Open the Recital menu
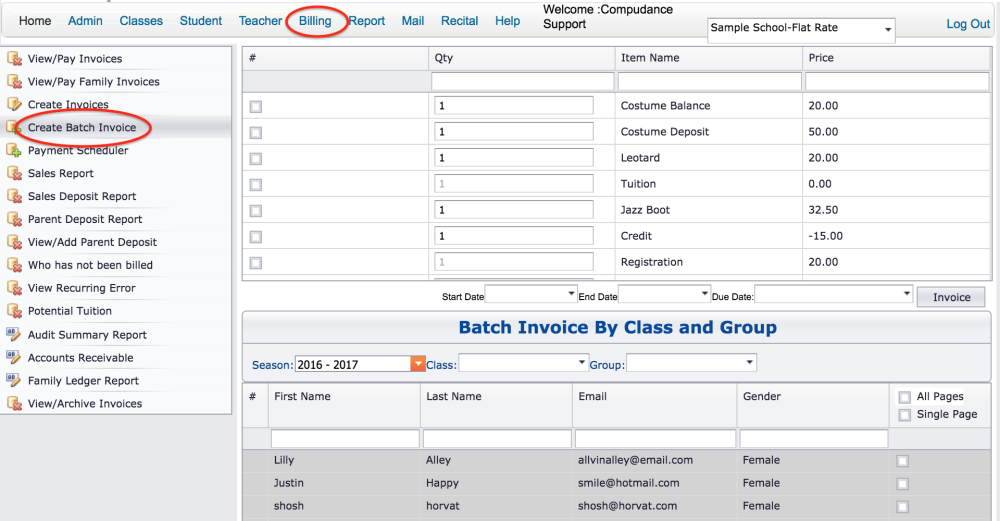The width and height of the screenshot is (1000, 521). pos(459,21)
